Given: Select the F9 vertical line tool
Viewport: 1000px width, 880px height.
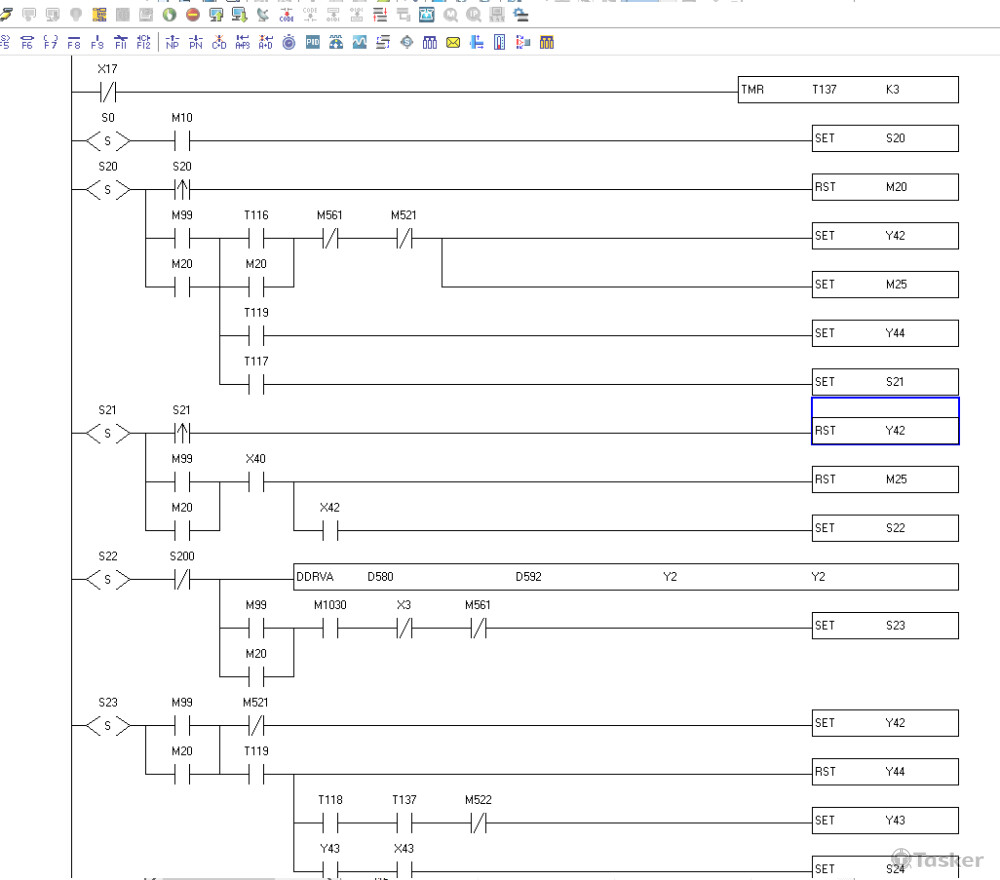Looking at the screenshot, I should tap(97, 43).
